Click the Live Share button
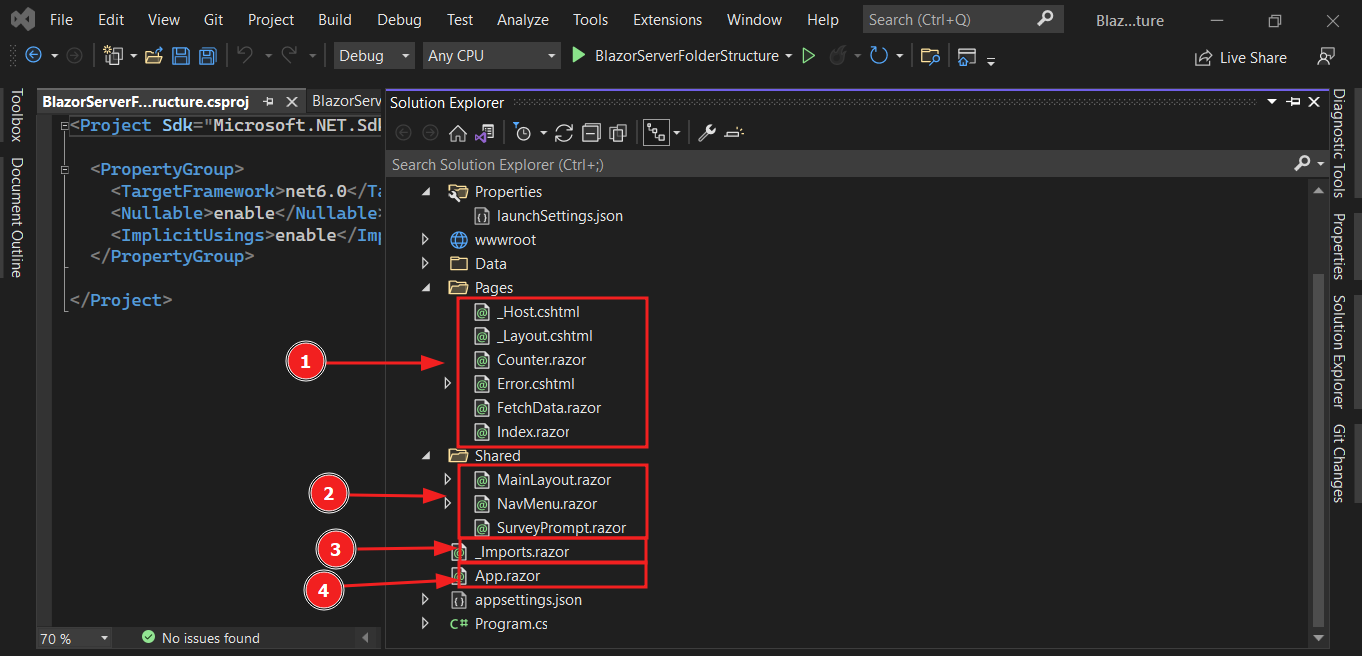The height and width of the screenshot is (656, 1362). click(1241, 58)
